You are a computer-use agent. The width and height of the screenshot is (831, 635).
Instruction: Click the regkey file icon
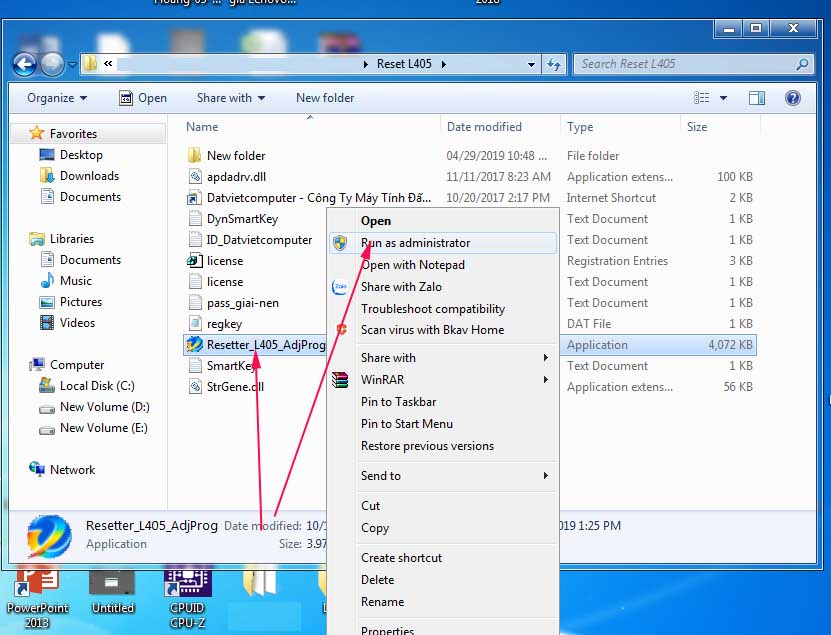point(195,323)
